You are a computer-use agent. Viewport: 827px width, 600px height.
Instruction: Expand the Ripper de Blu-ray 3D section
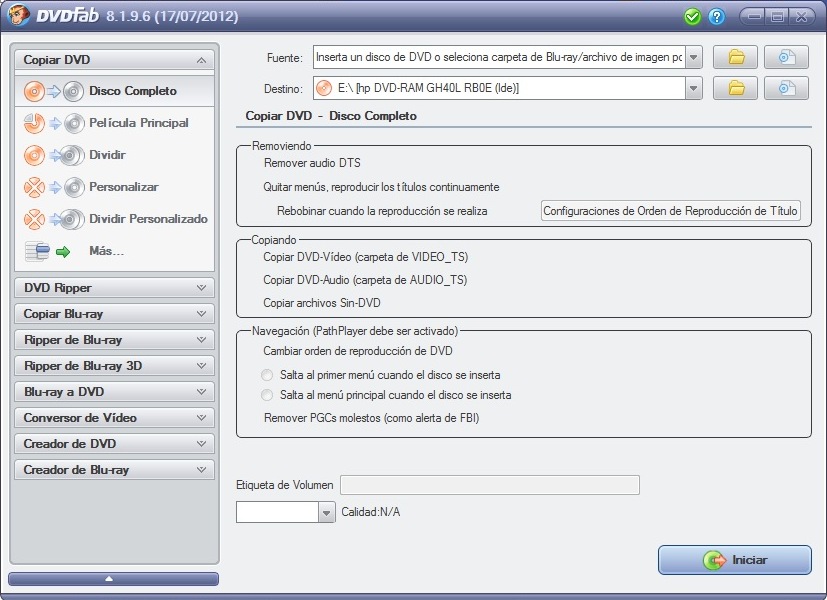[114, 366]
